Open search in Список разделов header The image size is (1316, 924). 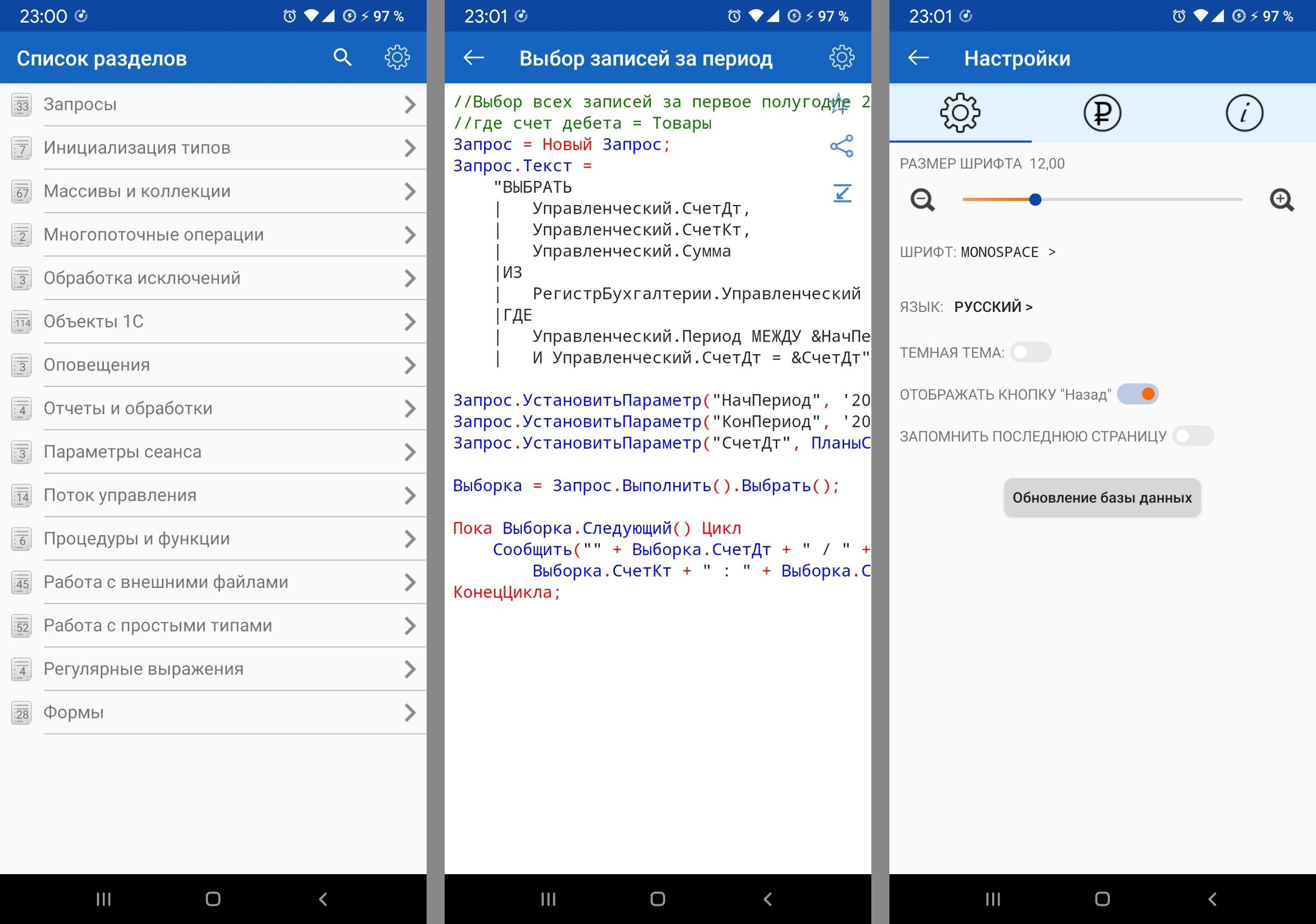[x=342, y=57]
